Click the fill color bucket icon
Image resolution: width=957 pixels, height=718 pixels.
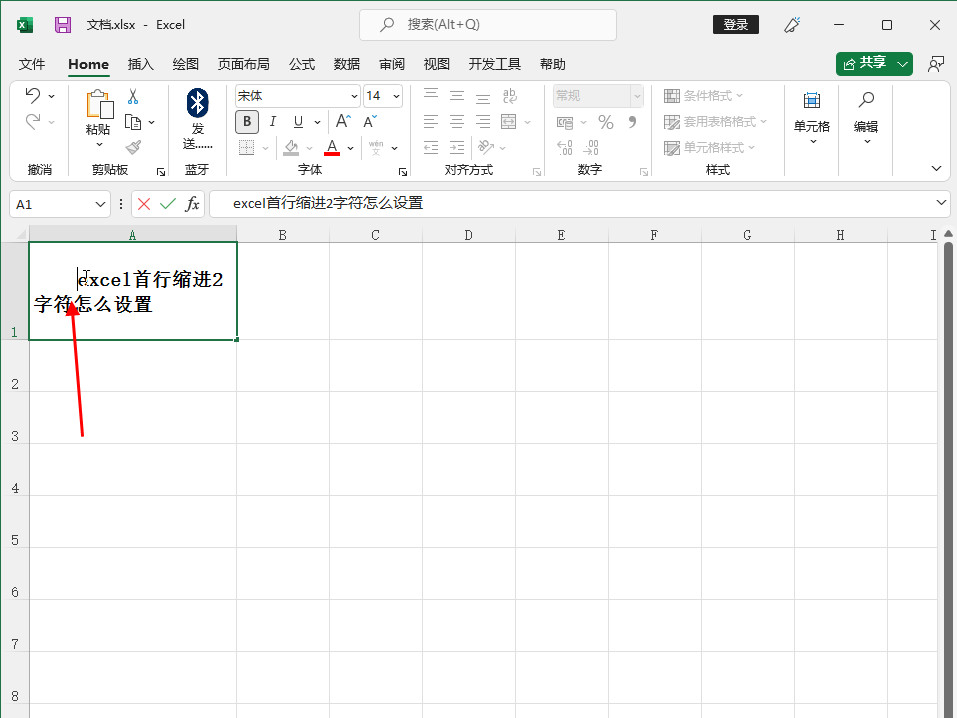pyautogui.click(x=291, y=147)
